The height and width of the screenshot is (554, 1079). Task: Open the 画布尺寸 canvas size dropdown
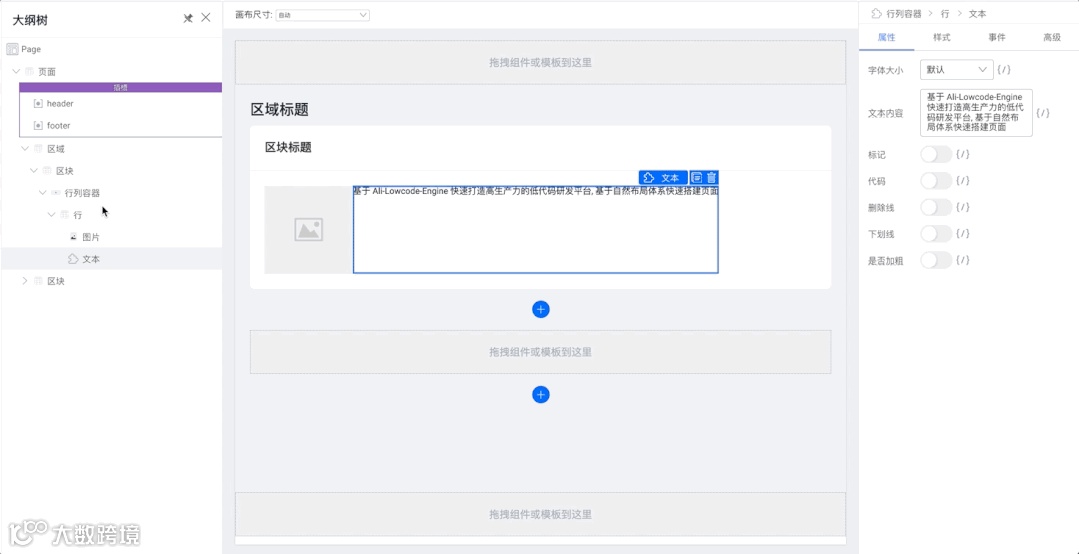point(322,14)
